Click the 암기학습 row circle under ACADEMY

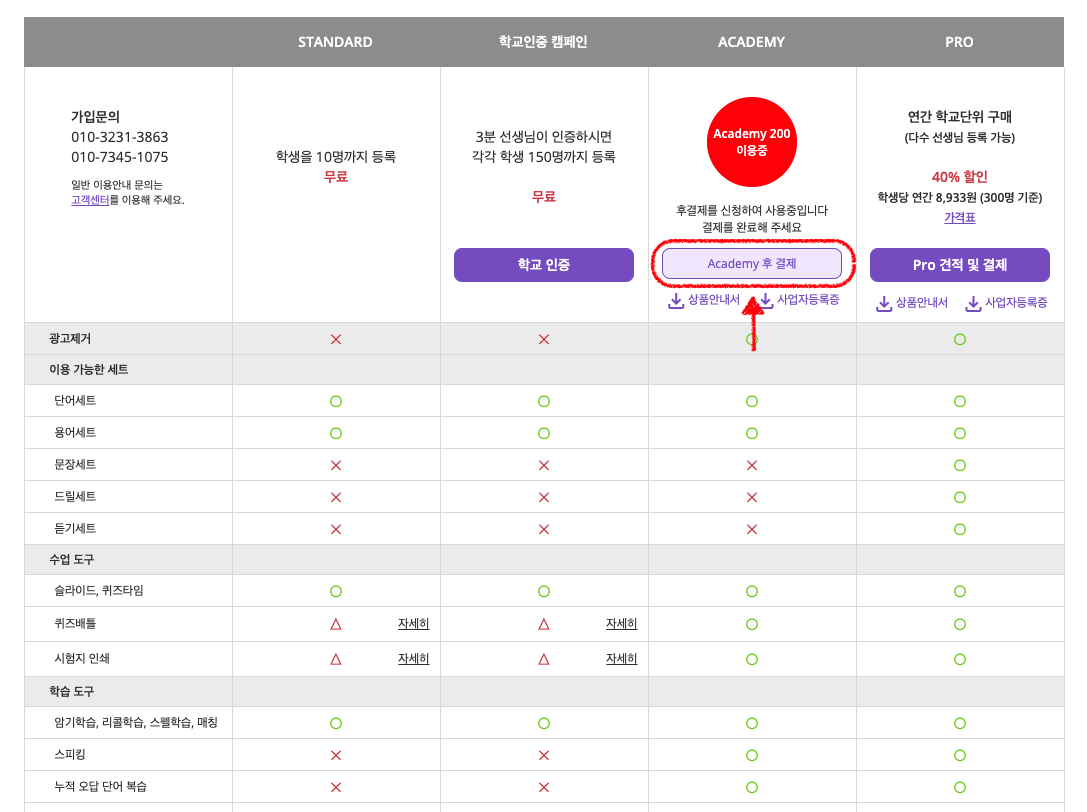[751, 723]
